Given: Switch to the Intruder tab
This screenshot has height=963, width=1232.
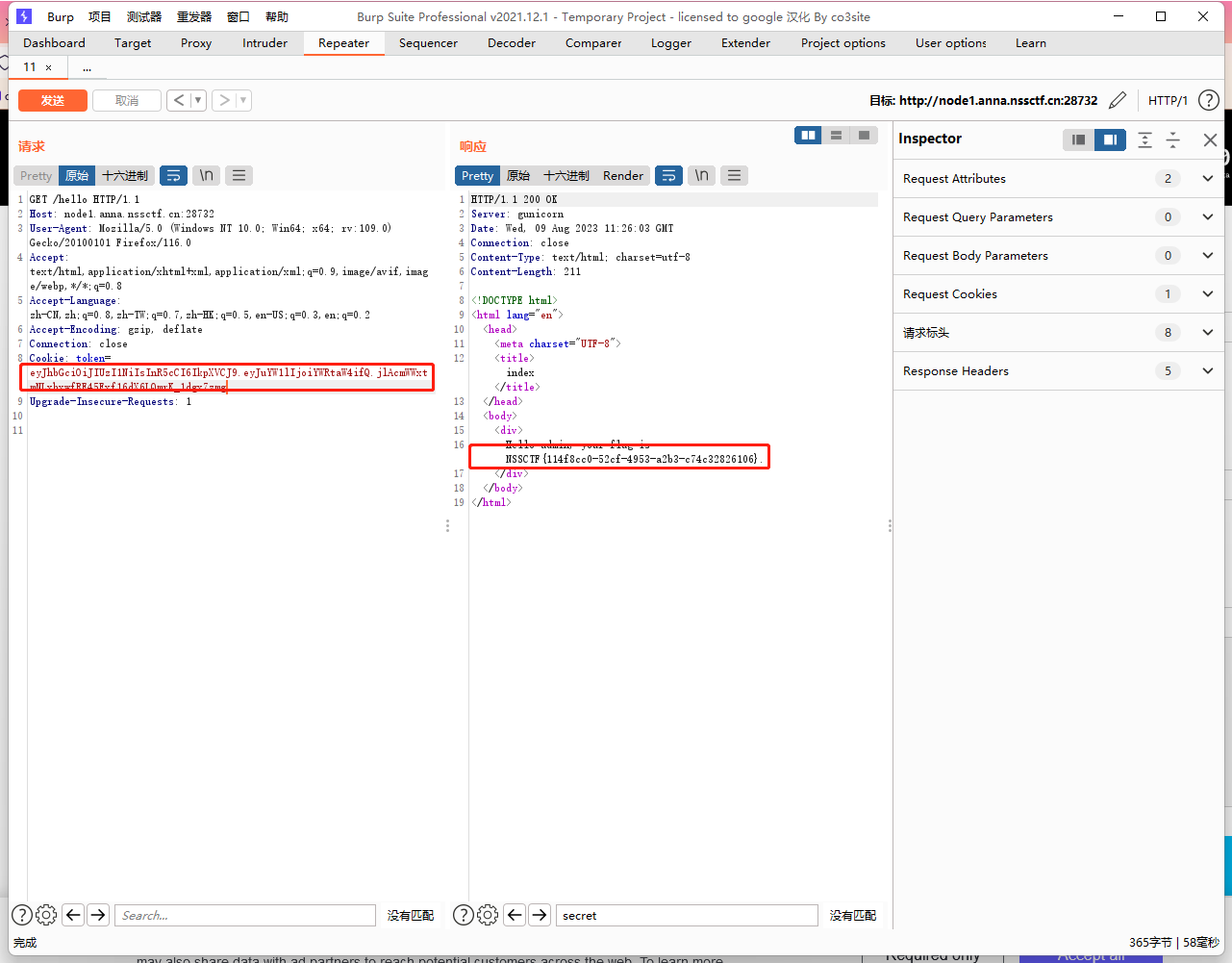Looking at the screenshot, I should (264, 43).
